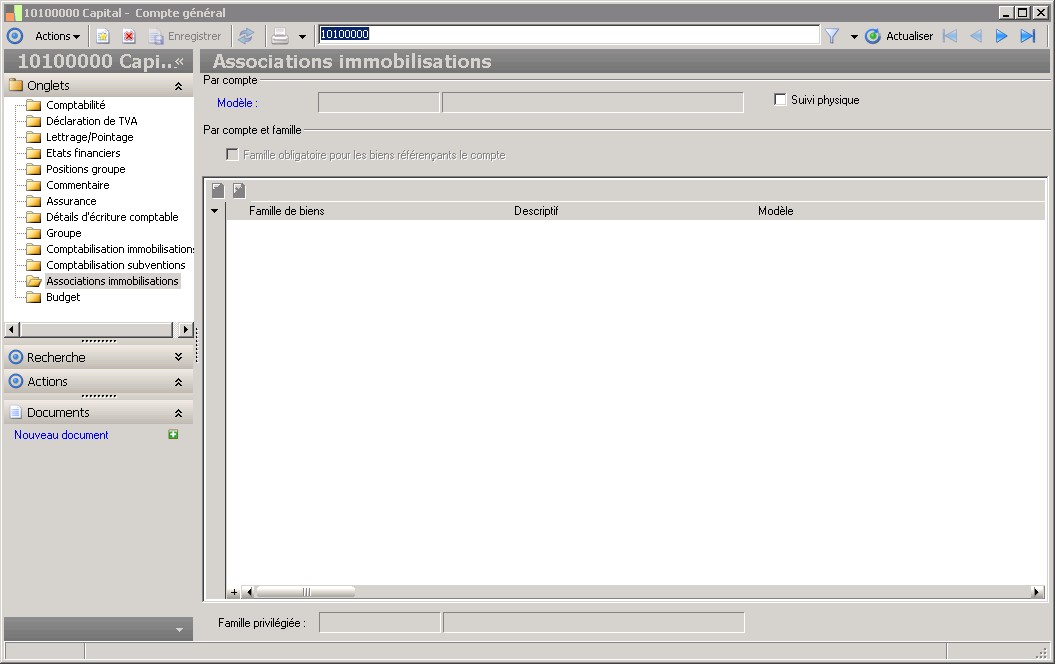Click the new record toolbar icon
1055x664 pixels.
pyautogui.click(x=102, y=36)
